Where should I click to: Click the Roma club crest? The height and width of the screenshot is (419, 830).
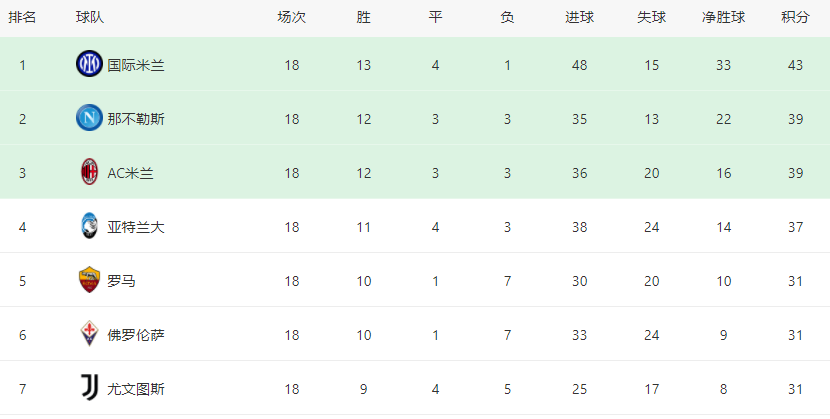89,280
